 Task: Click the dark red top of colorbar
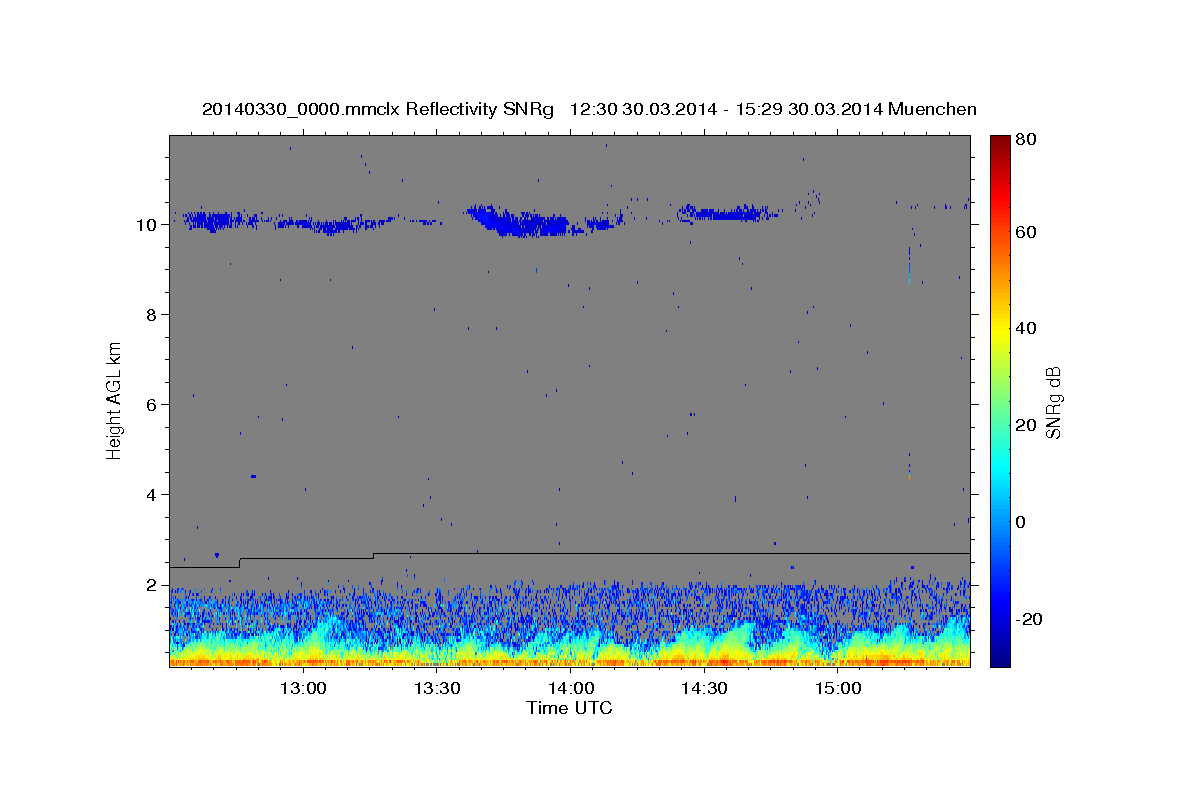point(999,143)
